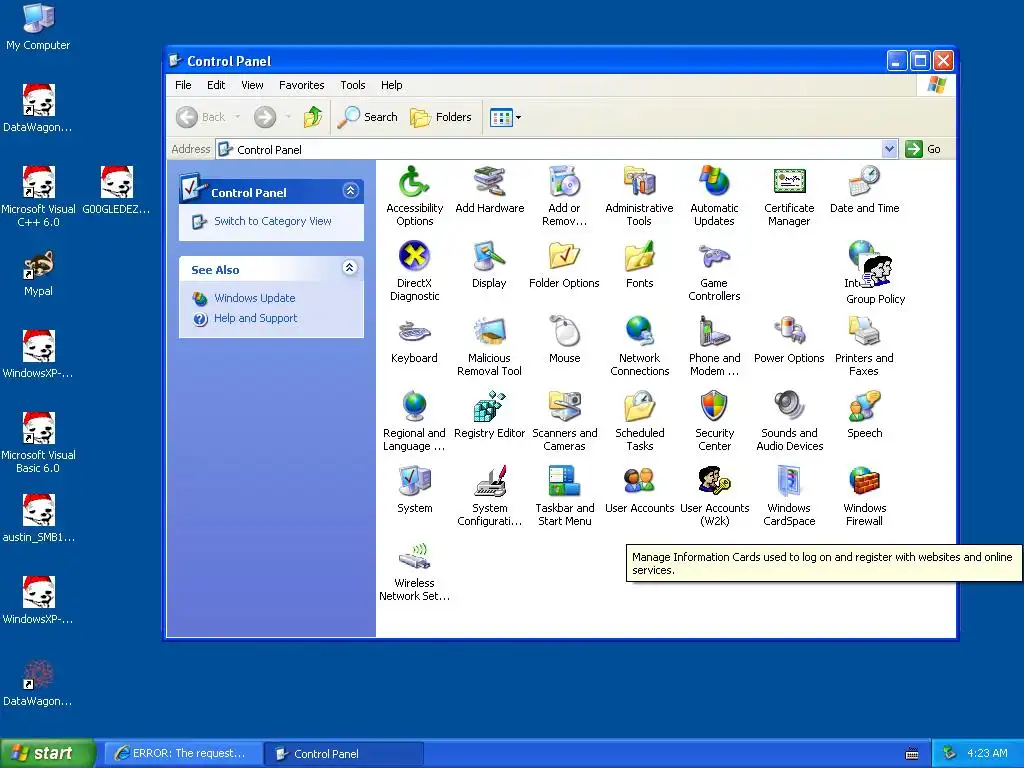Screen dimensions: 1024x768
Task: Open the Back button history arrow
Action: click(x=238, y=118)
